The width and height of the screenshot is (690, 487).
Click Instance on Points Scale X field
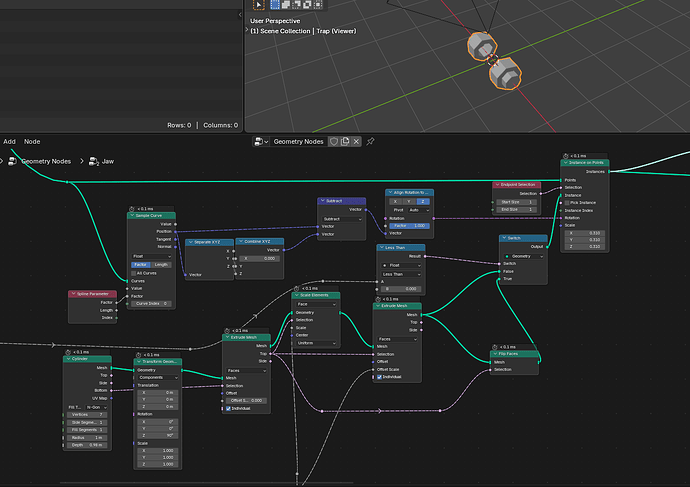(584, 233)
